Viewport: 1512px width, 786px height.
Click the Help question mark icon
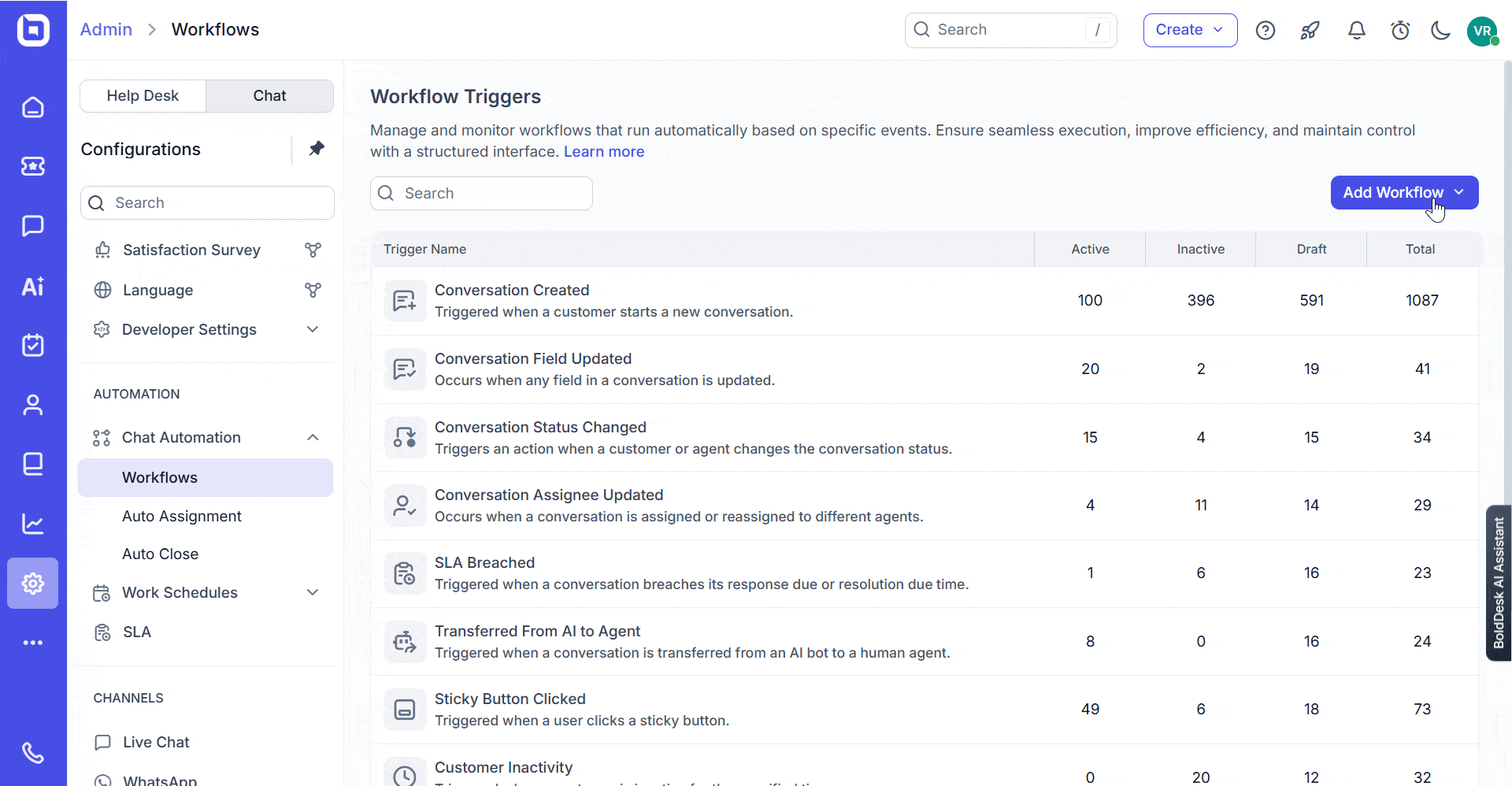[1266, 30]
